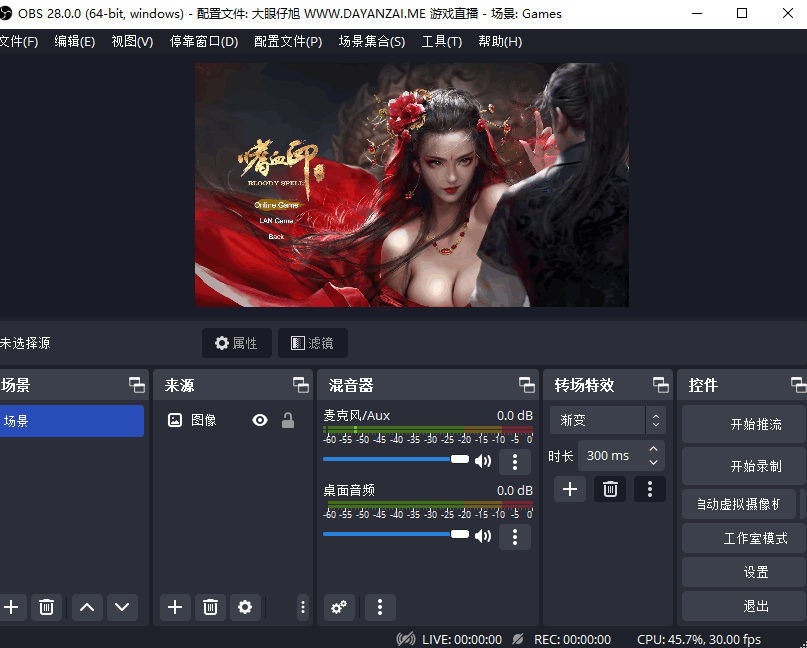
Task: Pop out the 来源 dock panel
Action: [x=301, y=385]
